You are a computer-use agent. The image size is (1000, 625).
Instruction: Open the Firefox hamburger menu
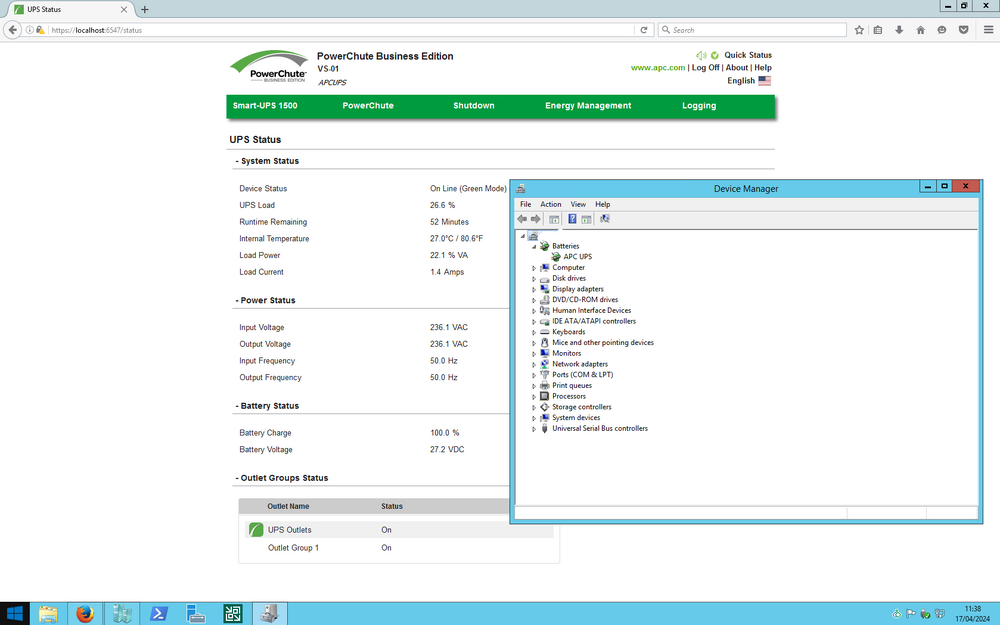989,30
